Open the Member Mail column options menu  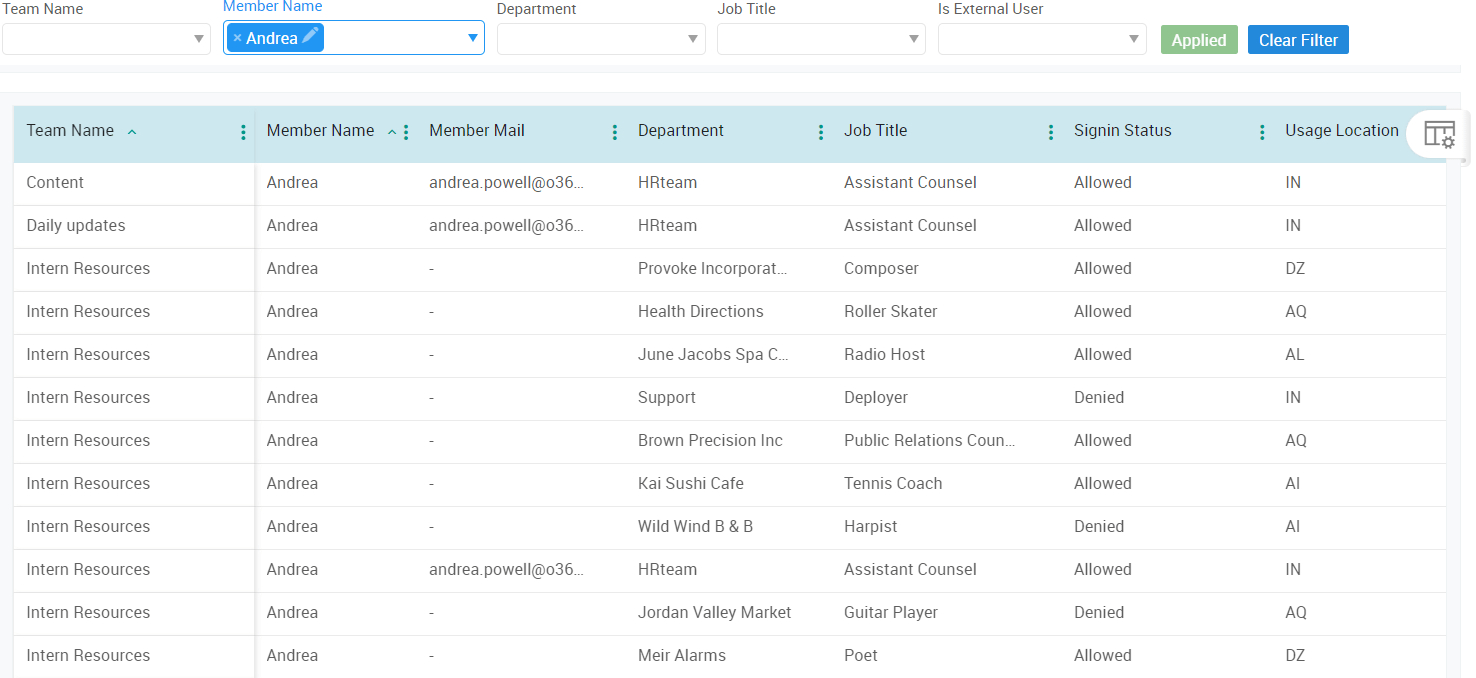point(614,131)
